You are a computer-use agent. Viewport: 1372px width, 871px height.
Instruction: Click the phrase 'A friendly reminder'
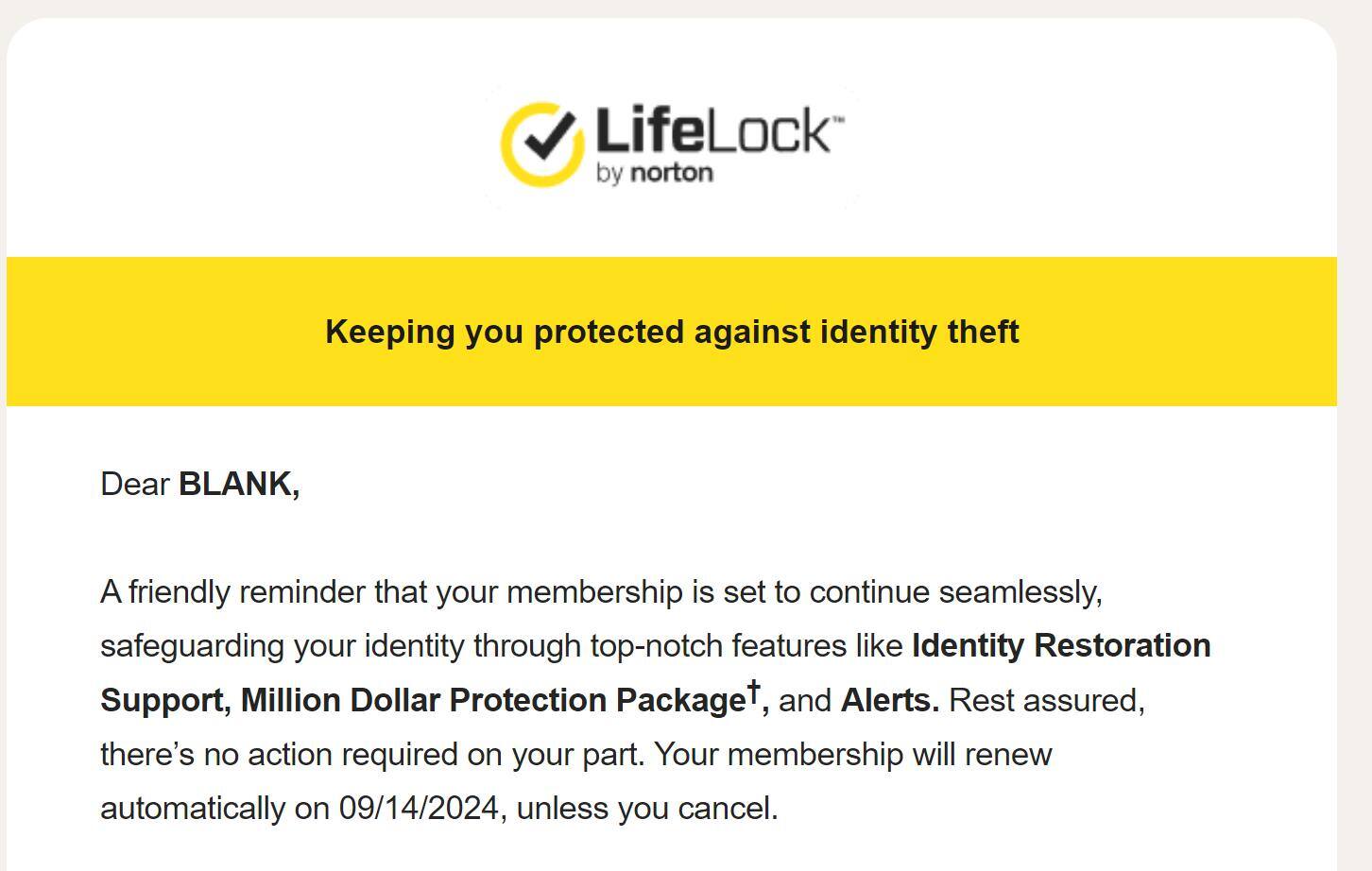(x=232, y=591)
